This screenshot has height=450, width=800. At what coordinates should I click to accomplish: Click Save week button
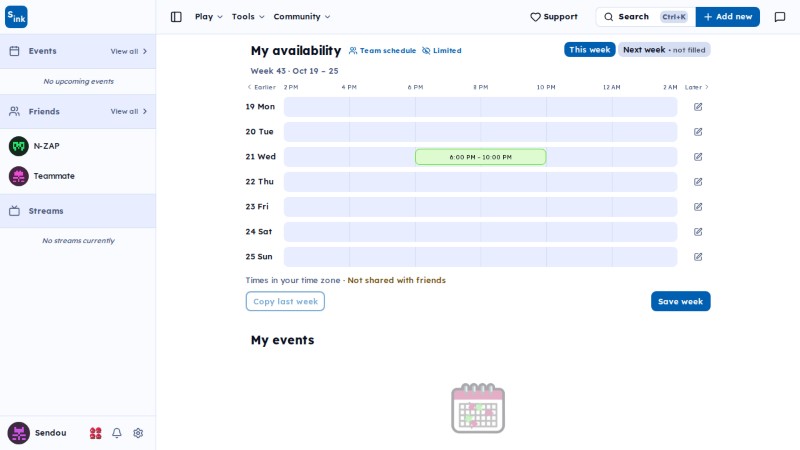pyautogui.click(x=681, y=301)
